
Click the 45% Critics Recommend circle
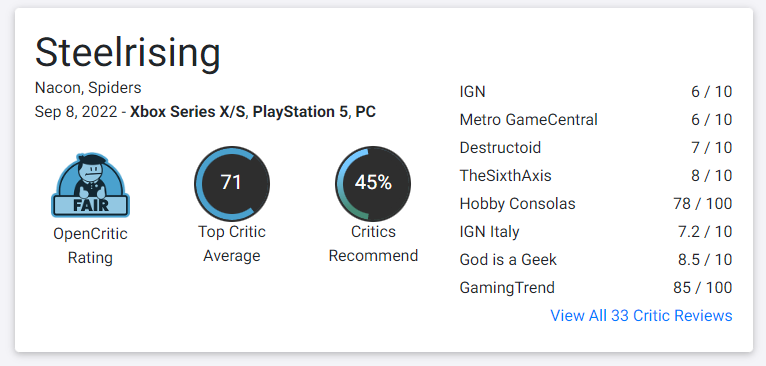373,183
